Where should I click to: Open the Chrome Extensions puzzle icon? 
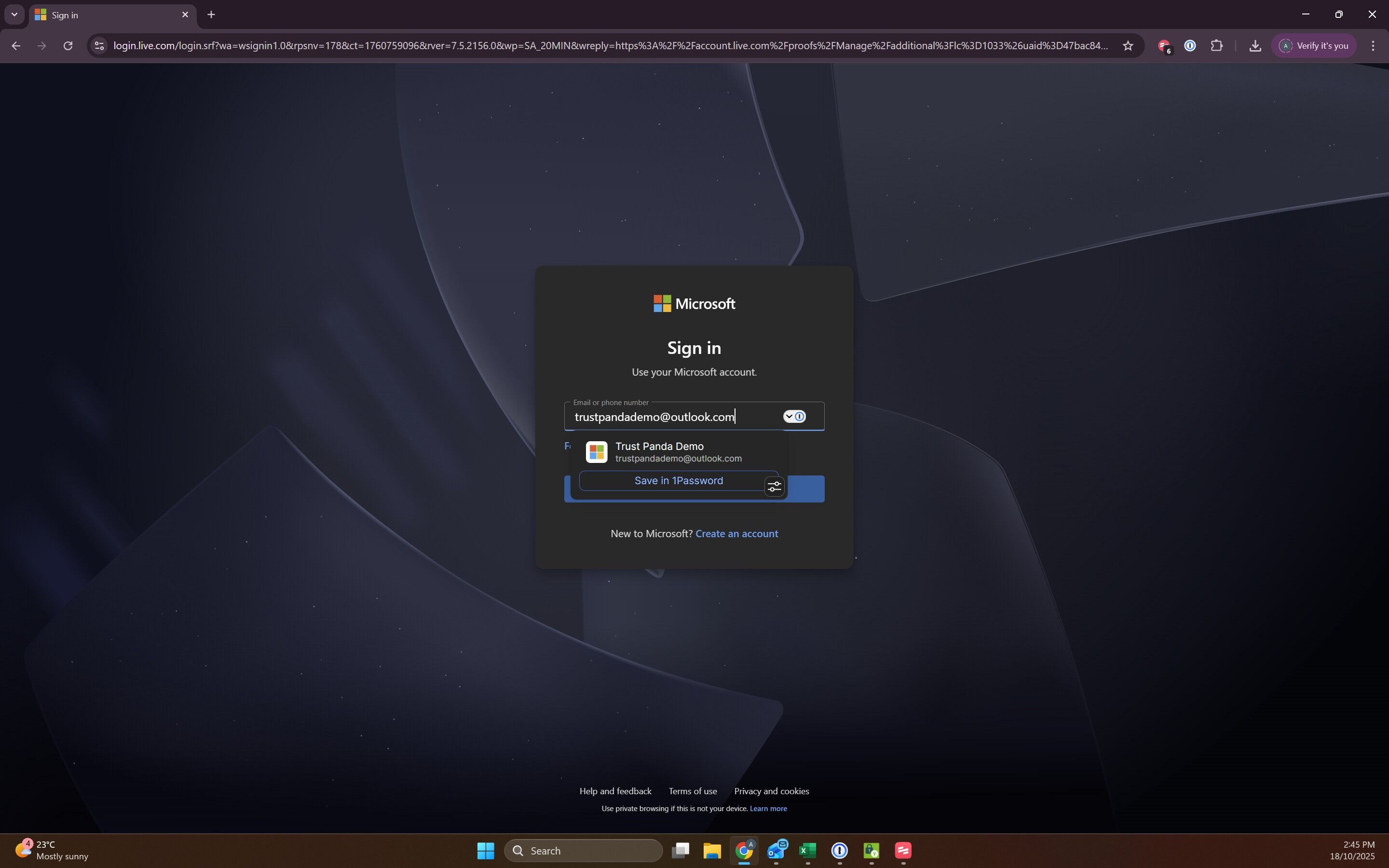(x=1216, y=45)
